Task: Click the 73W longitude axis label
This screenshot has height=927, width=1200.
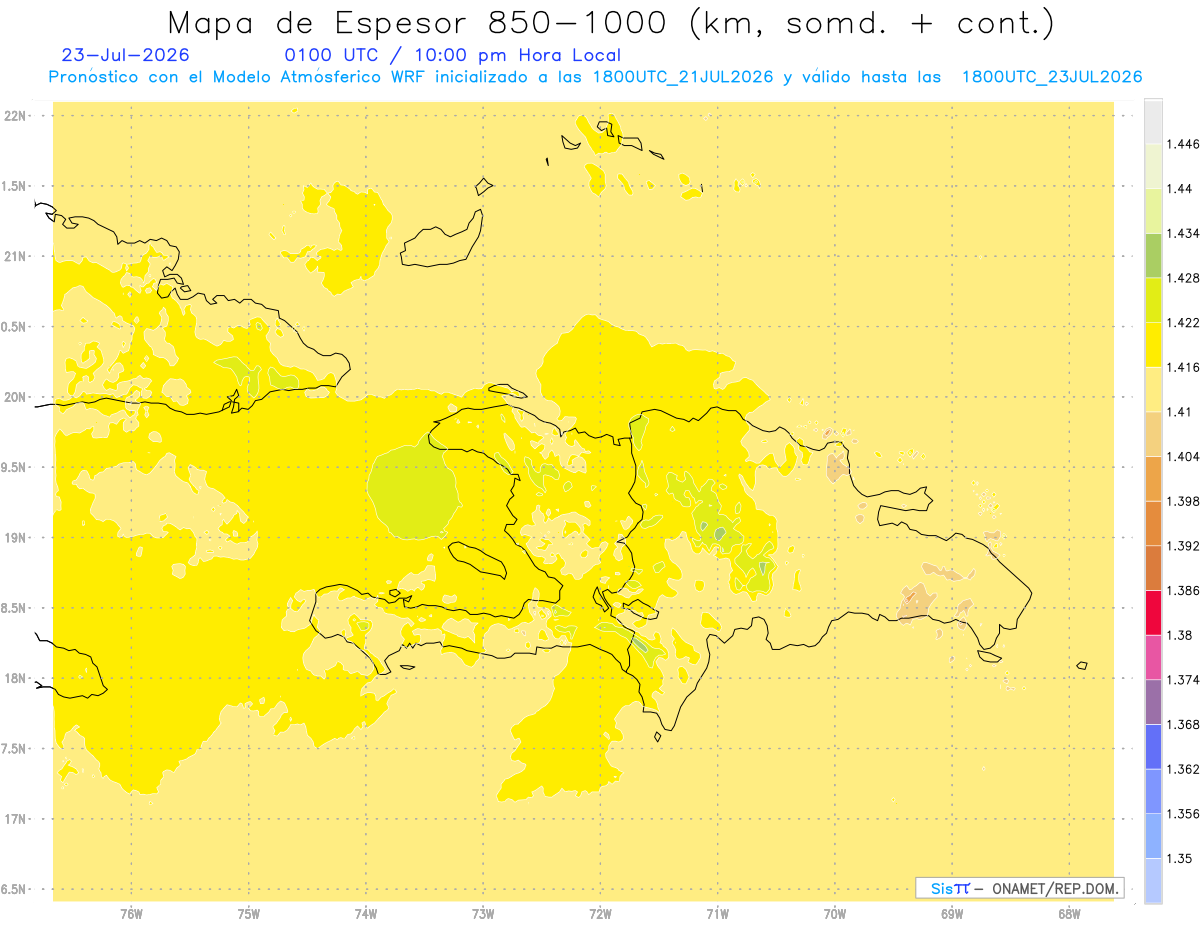Action: point(483,913)
